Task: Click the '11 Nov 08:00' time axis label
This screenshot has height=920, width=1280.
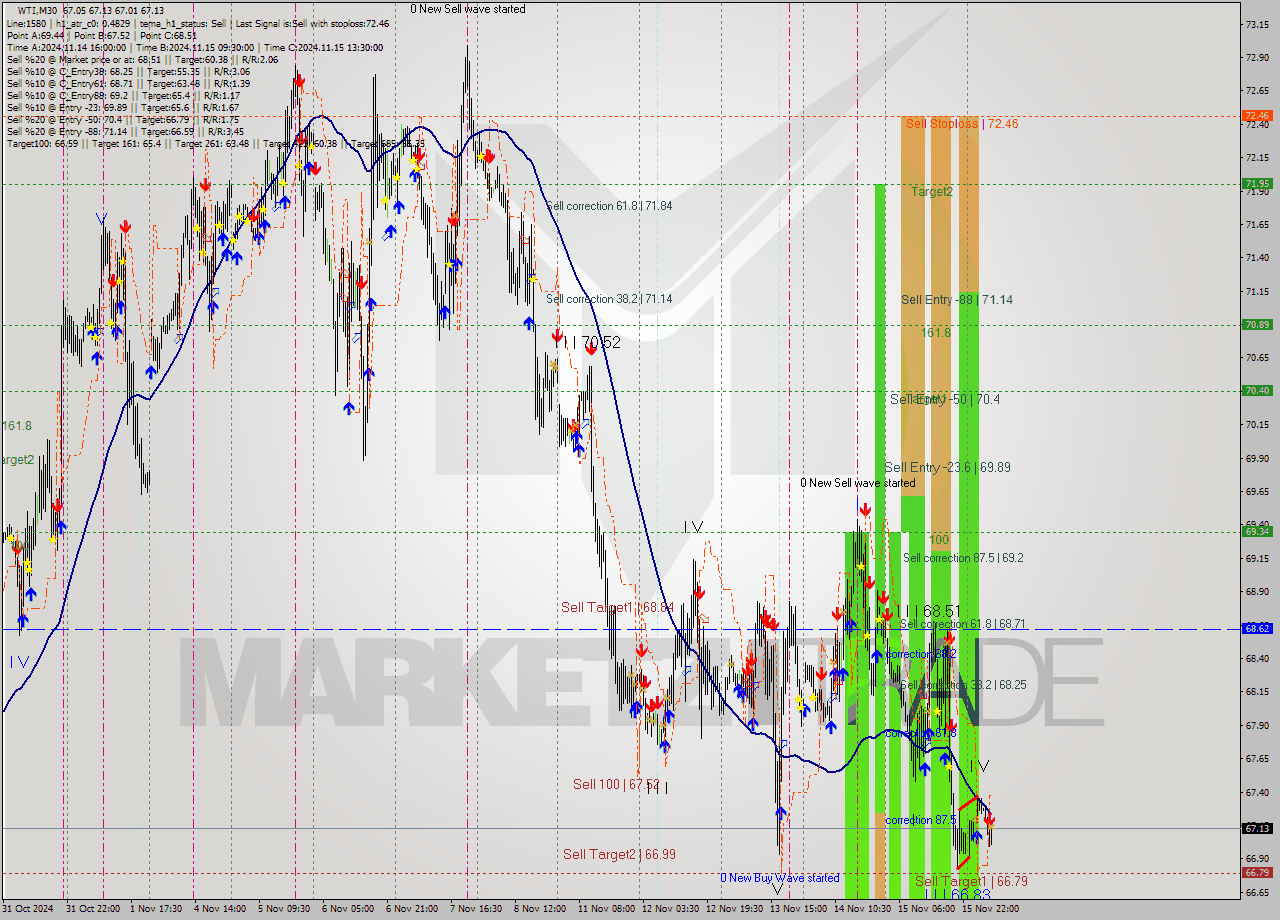Action: tap(604, 909)
